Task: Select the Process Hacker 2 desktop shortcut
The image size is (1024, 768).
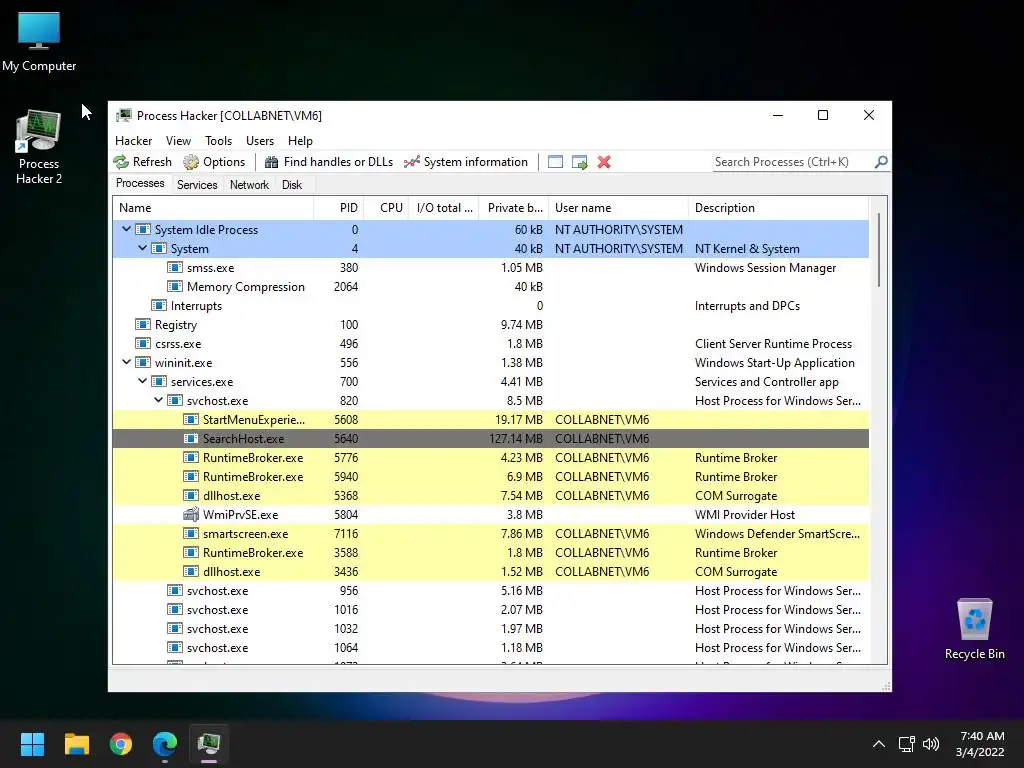Action: tap(39, 147)
